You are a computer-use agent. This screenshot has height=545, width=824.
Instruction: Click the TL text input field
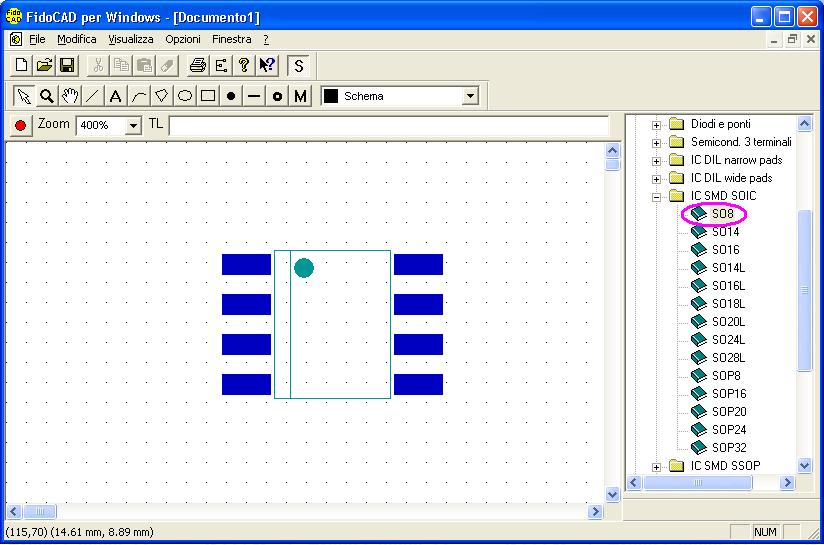[x=388, y=126]
